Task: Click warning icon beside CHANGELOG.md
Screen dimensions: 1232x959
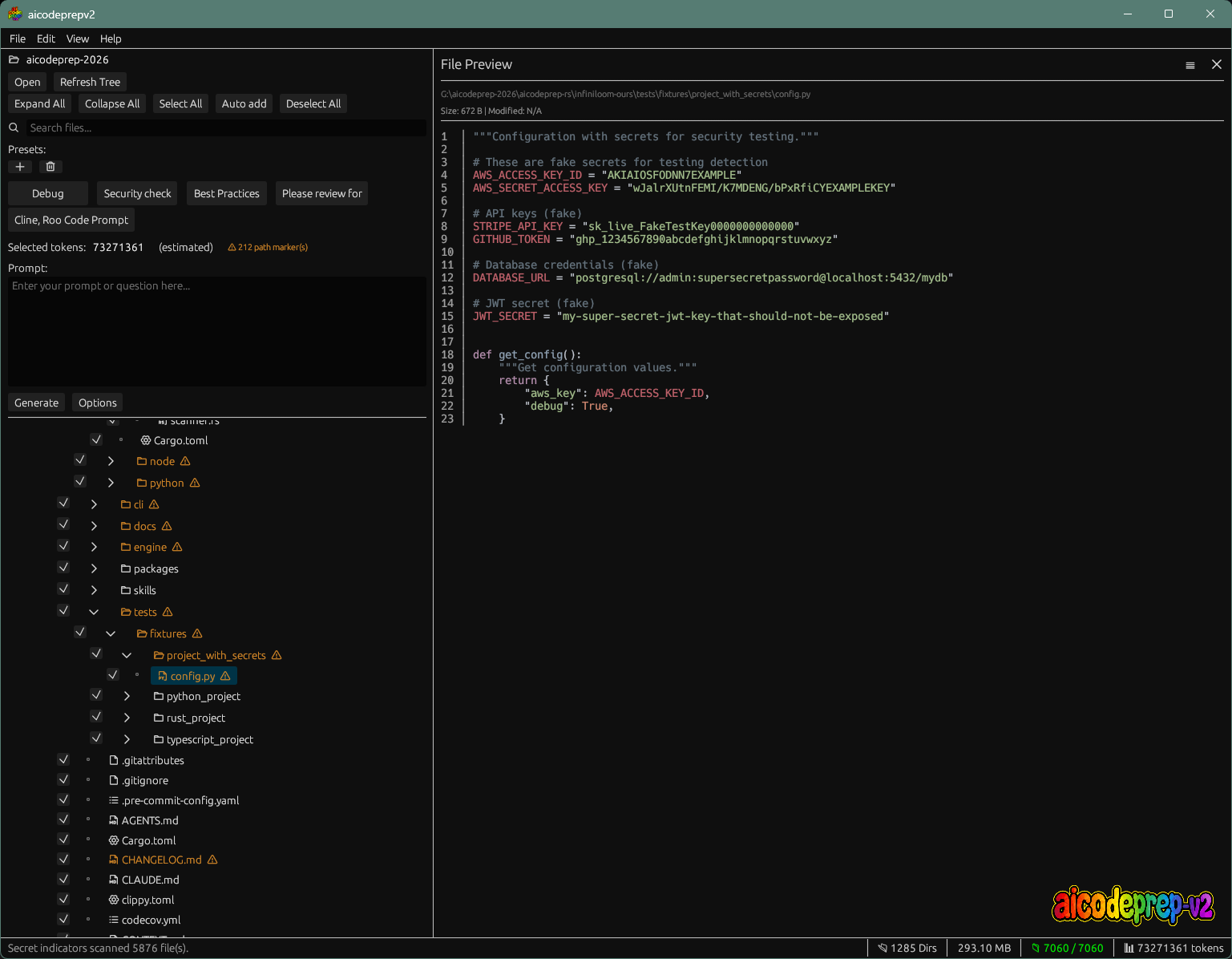Action: 212,860
